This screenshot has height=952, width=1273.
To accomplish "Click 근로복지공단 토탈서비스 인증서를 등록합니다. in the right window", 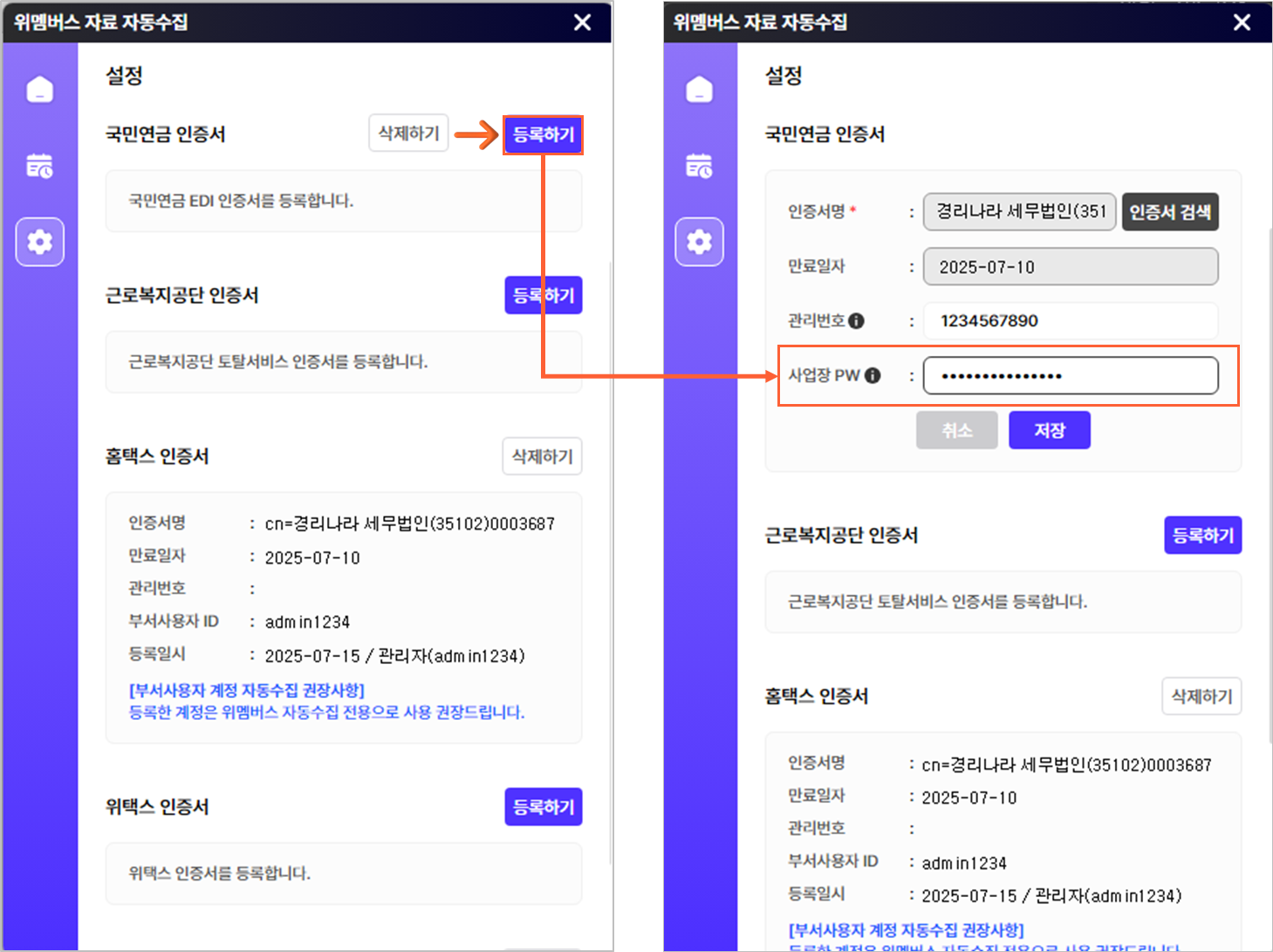I will [938, 601].
